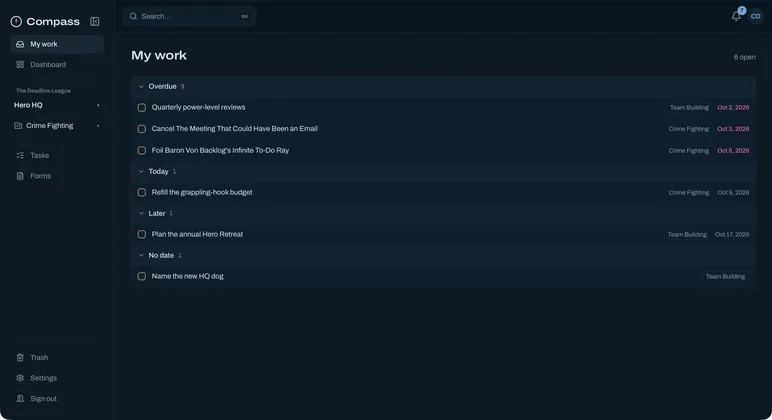Image resolution: width=772 pixels, height=420 pixels.
Task: Collapse the No date section
Action: tap(141, 255)
